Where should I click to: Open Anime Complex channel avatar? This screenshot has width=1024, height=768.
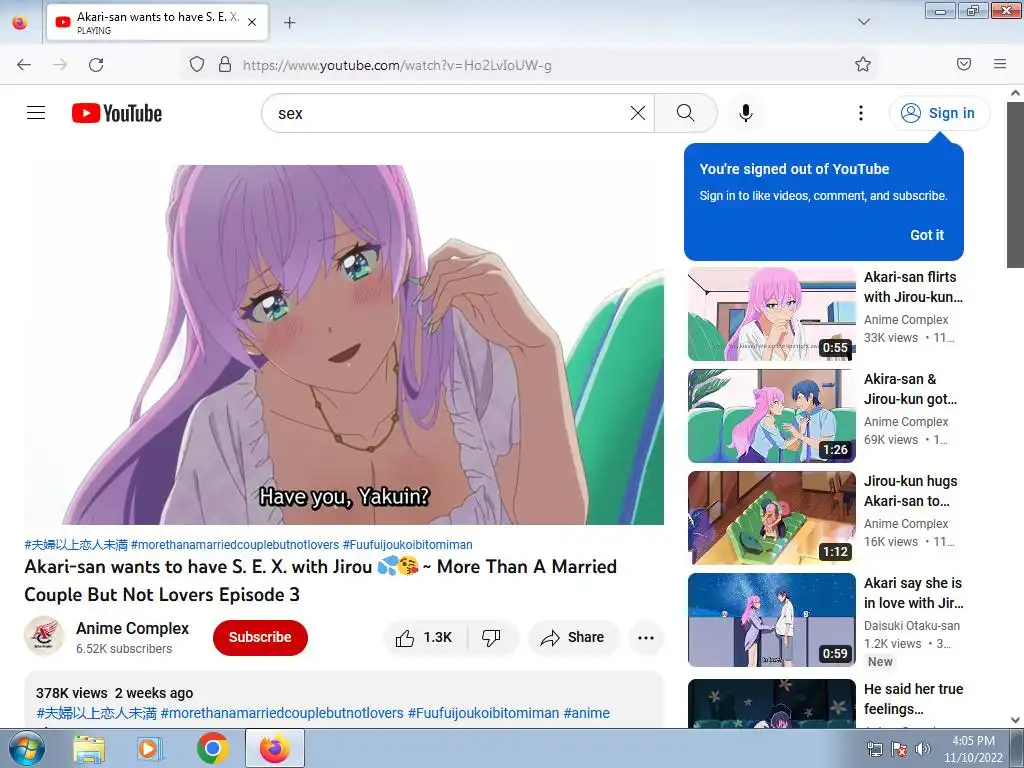(x=44, y=635)
